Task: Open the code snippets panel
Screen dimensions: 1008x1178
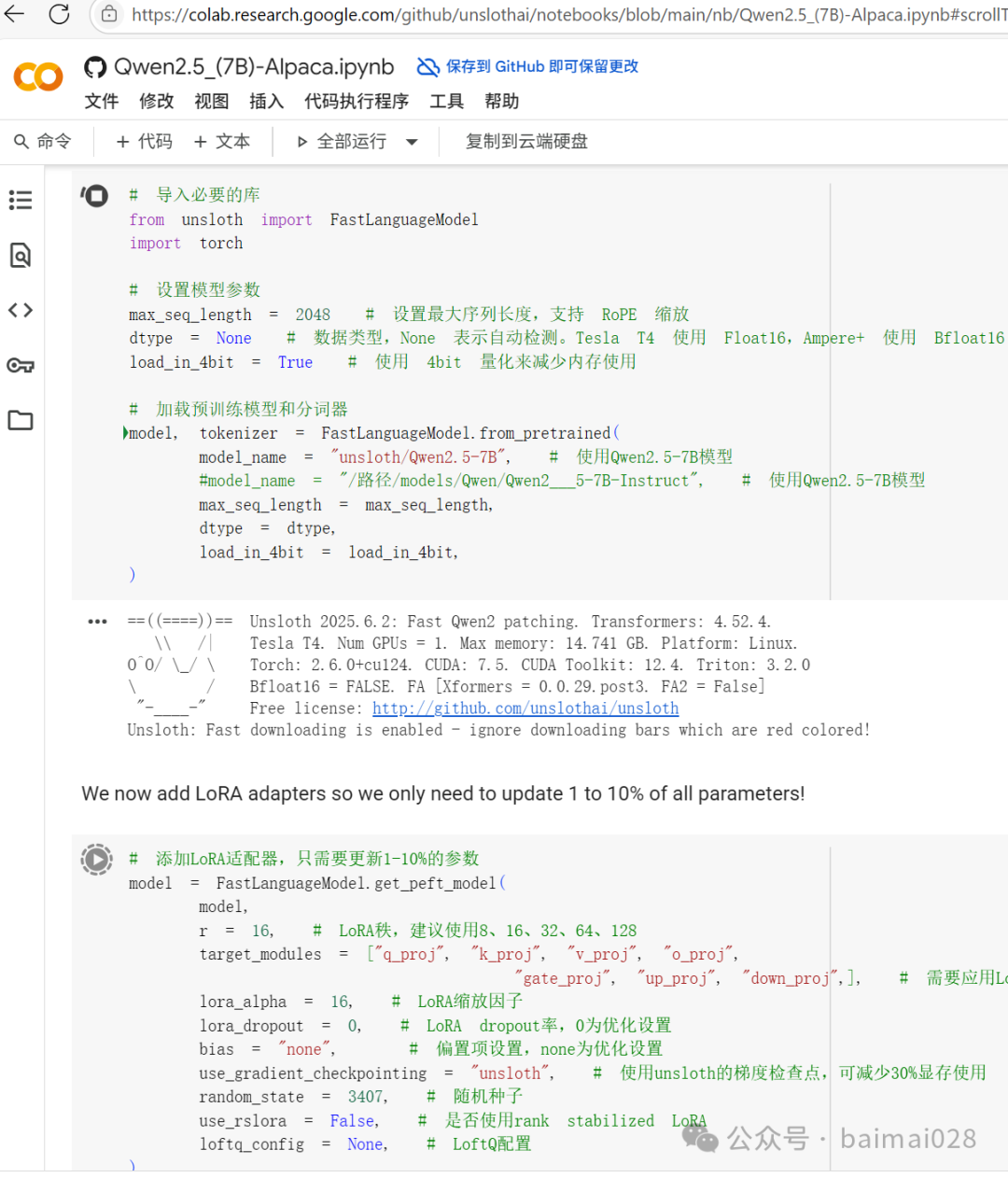Action: click(x=21, y=310)
